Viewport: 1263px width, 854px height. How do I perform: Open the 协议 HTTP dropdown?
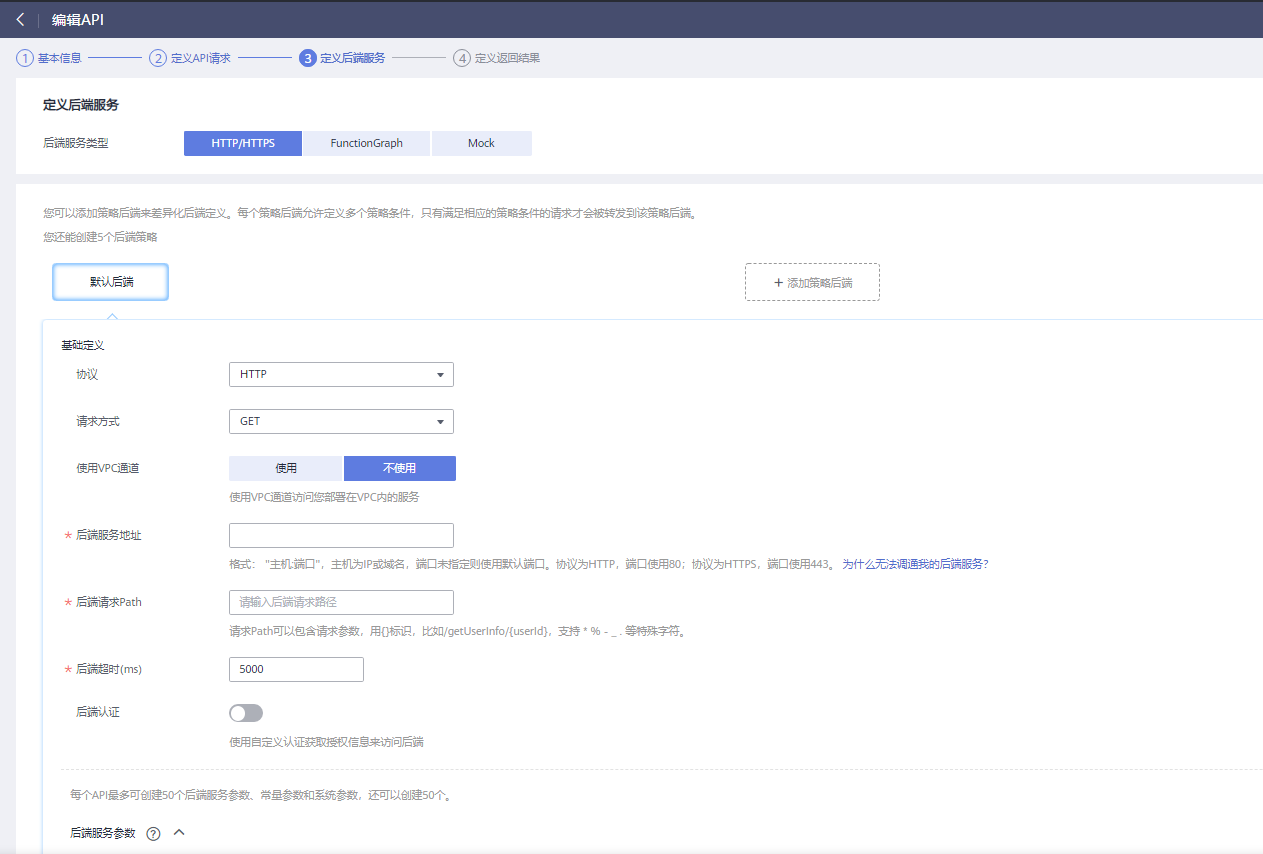(341, 374)
